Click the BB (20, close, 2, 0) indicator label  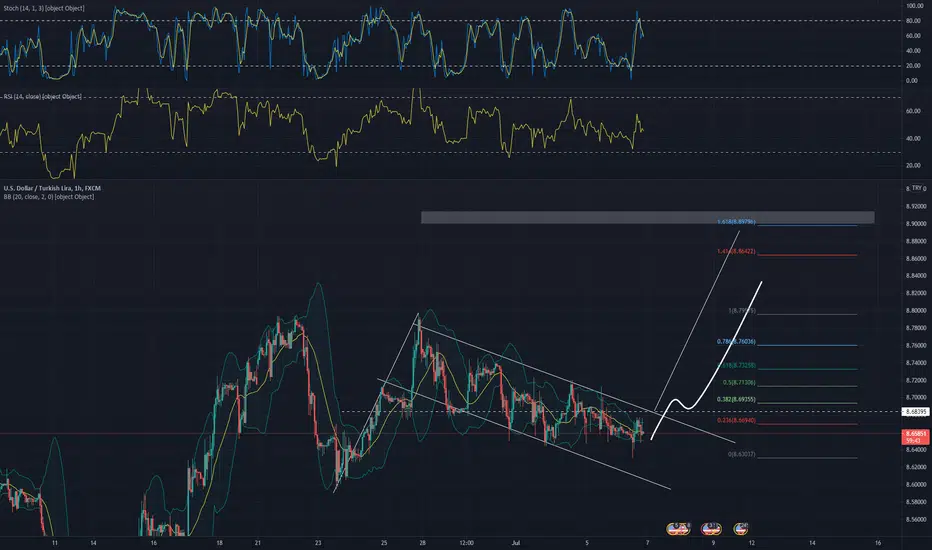[x=49, y=197]
